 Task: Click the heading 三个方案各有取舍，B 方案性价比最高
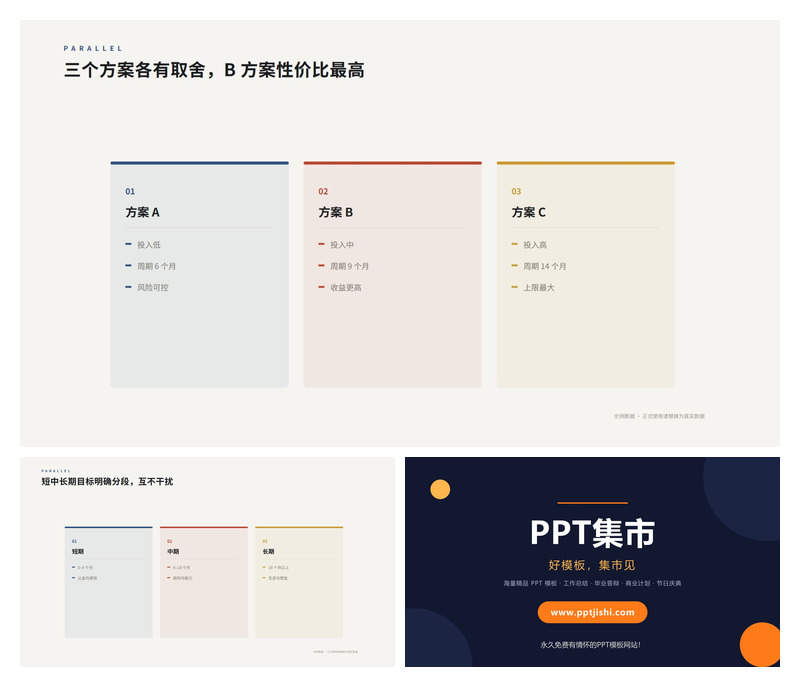click(x=214, y=70)
